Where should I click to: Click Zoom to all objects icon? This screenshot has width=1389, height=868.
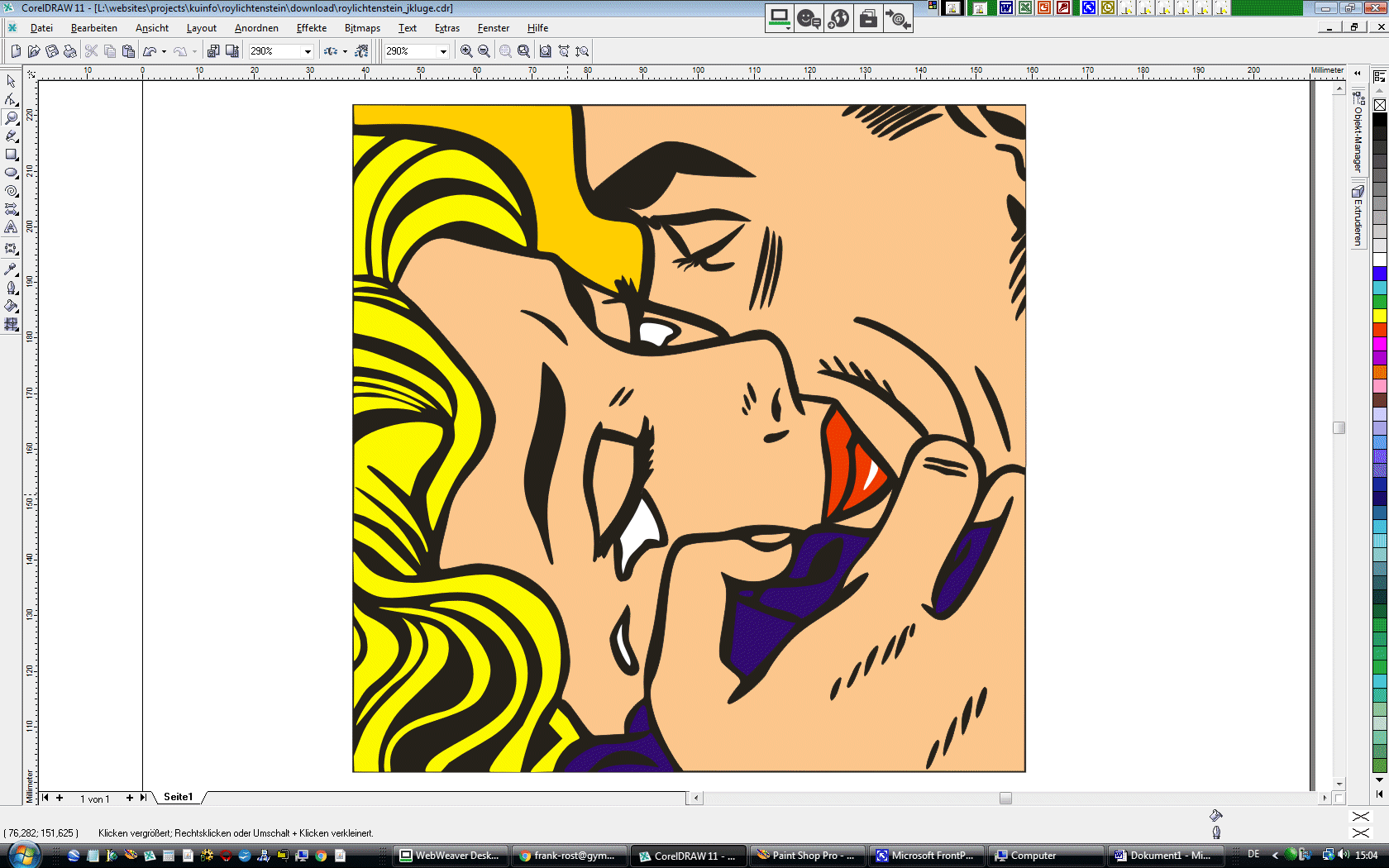click(x=524, y=51)
